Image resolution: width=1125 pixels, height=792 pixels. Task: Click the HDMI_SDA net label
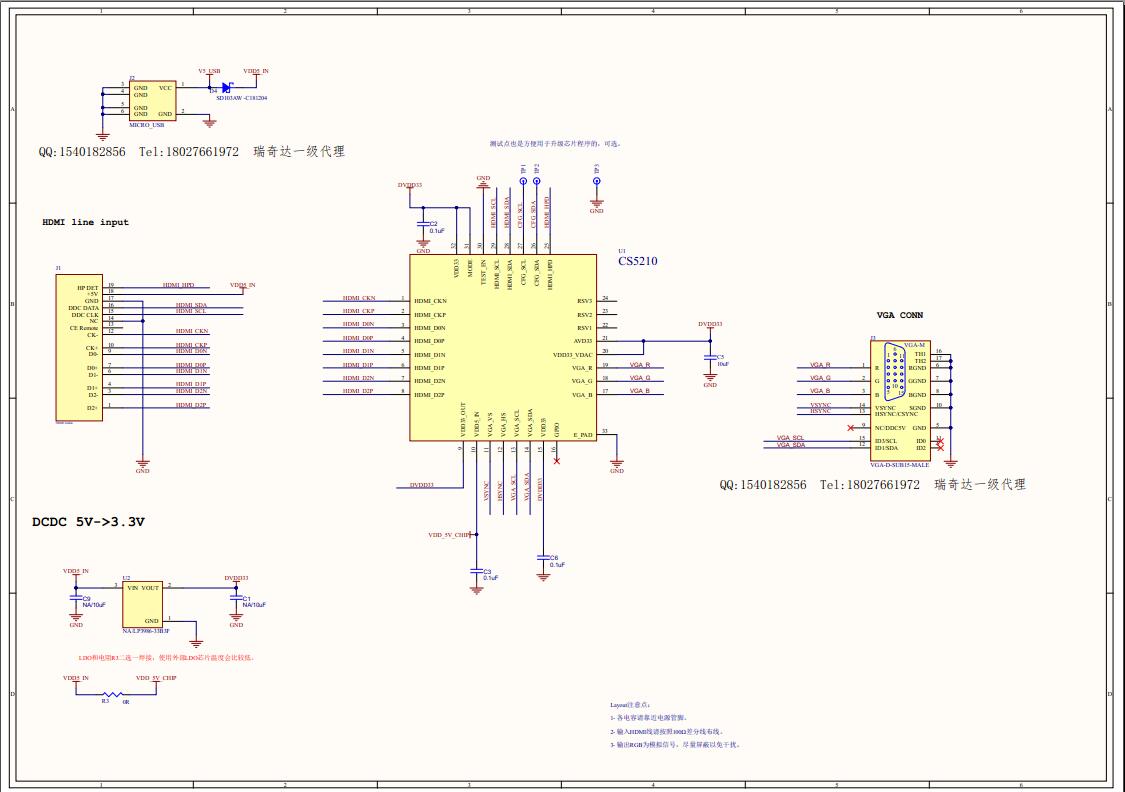tap(191, 305)
